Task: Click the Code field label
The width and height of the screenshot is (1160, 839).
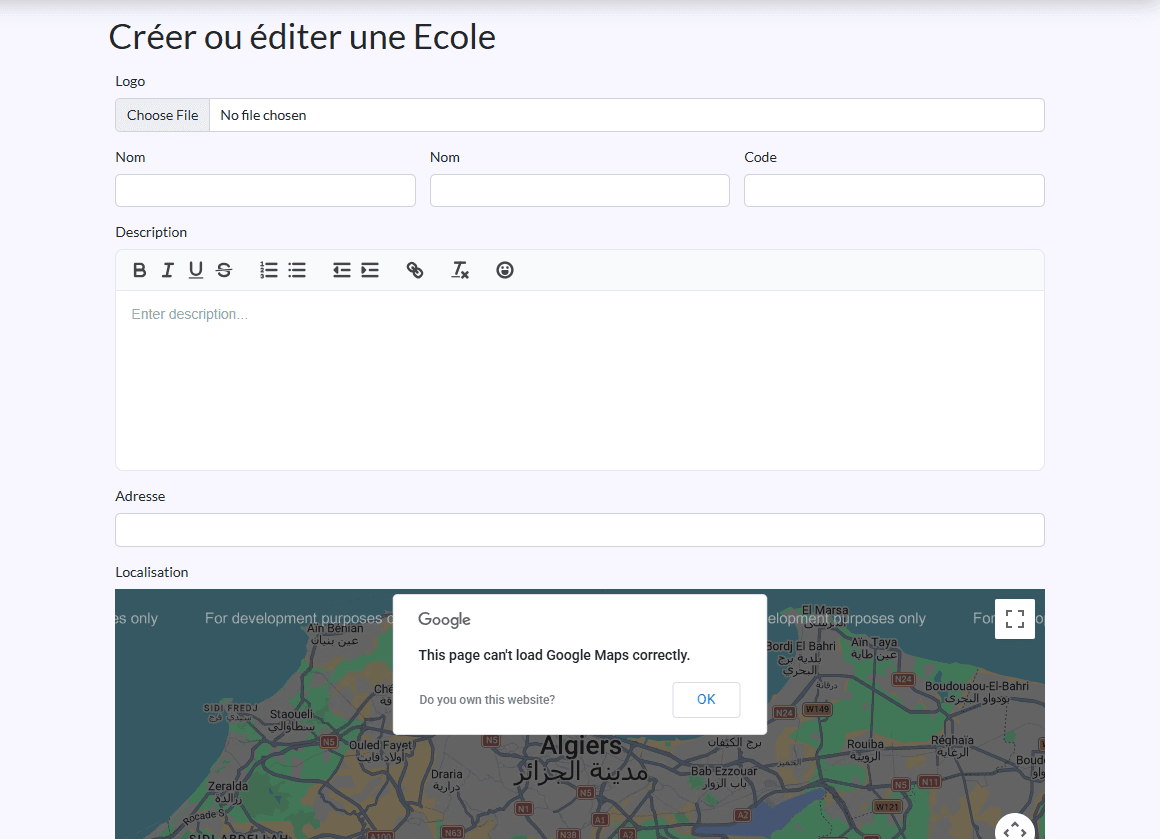Action: tap(760, 157)
